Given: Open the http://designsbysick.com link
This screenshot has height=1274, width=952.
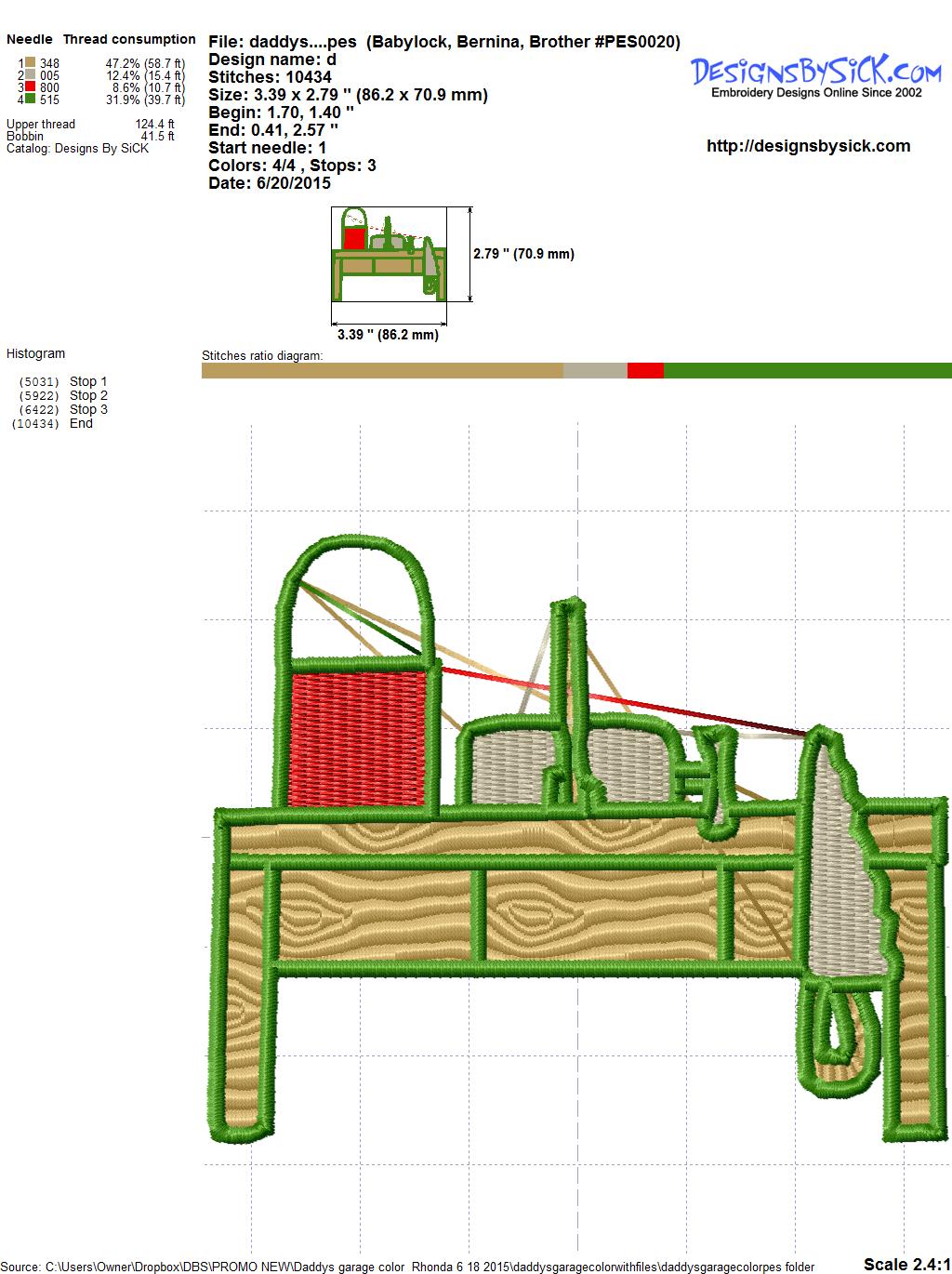Looking at the screenshot, I should click(x=808, y=146).
